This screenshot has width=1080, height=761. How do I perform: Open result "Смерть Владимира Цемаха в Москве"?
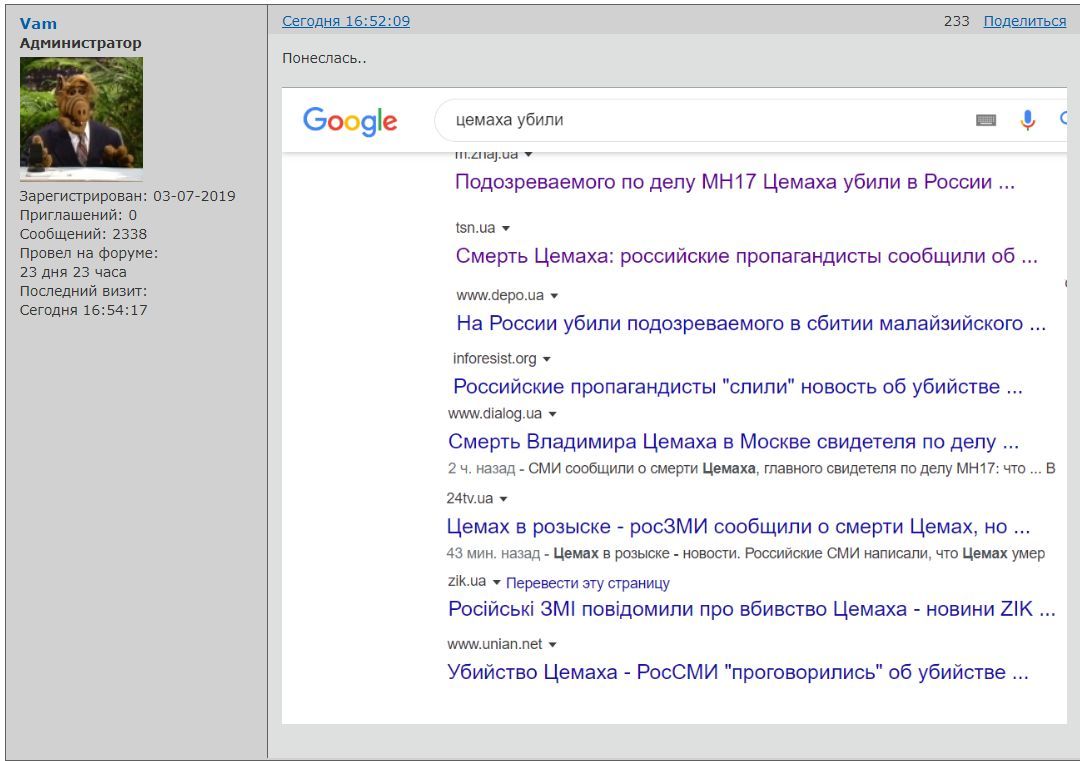click(734, 441)
